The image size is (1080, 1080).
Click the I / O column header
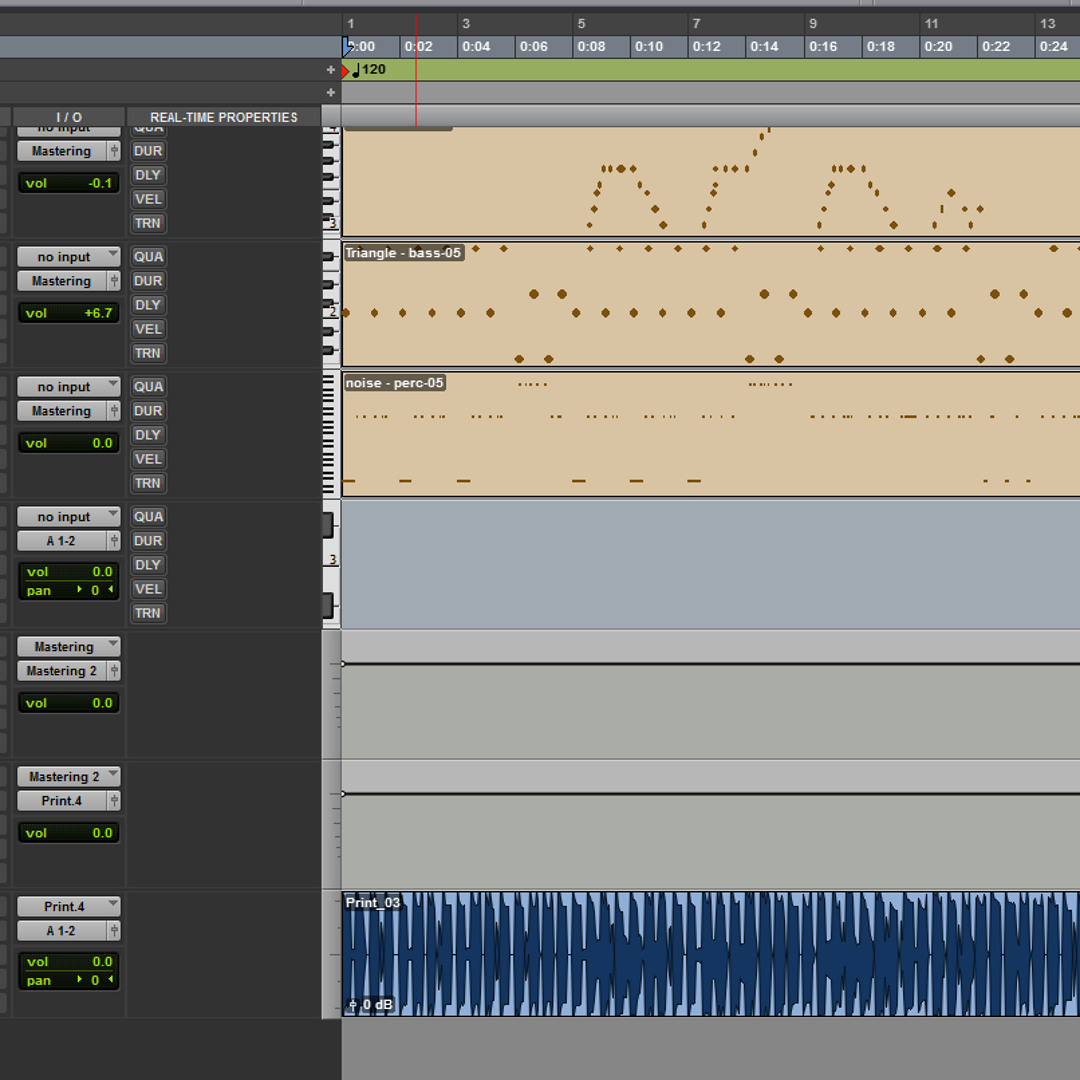69,117
